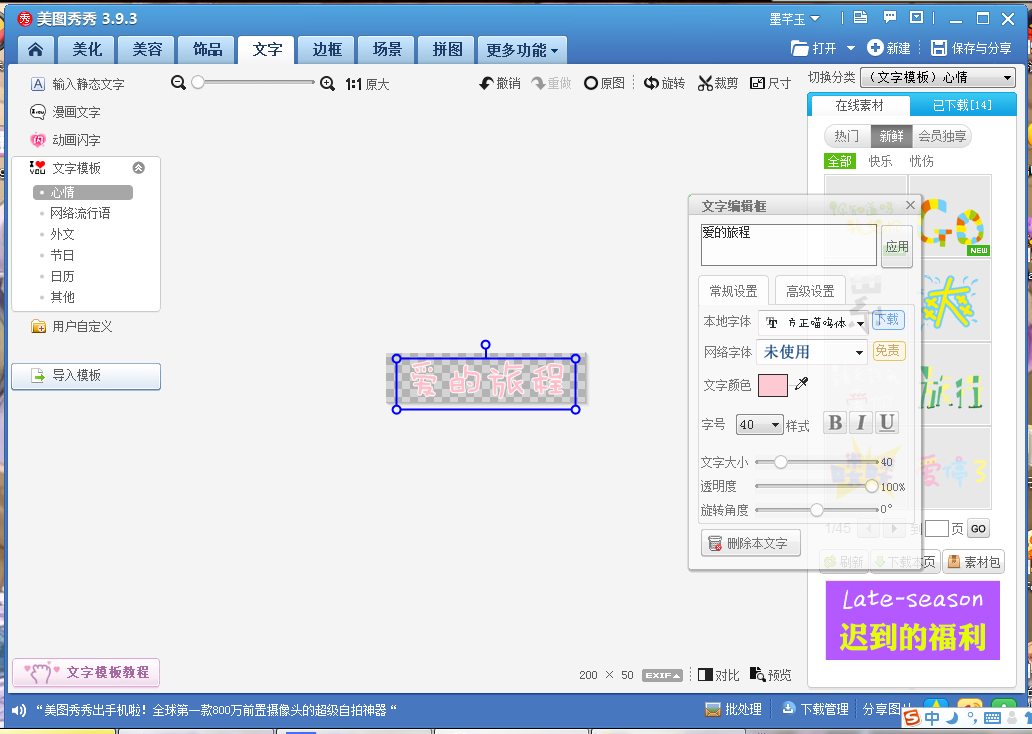Filter templates by 快乐
Screen dimensions: 1032x734
pos(880,161)
